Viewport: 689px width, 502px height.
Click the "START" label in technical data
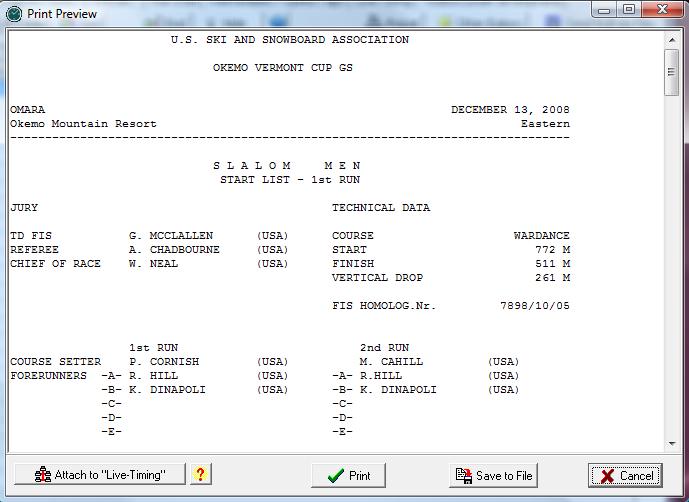pos(349,250)
